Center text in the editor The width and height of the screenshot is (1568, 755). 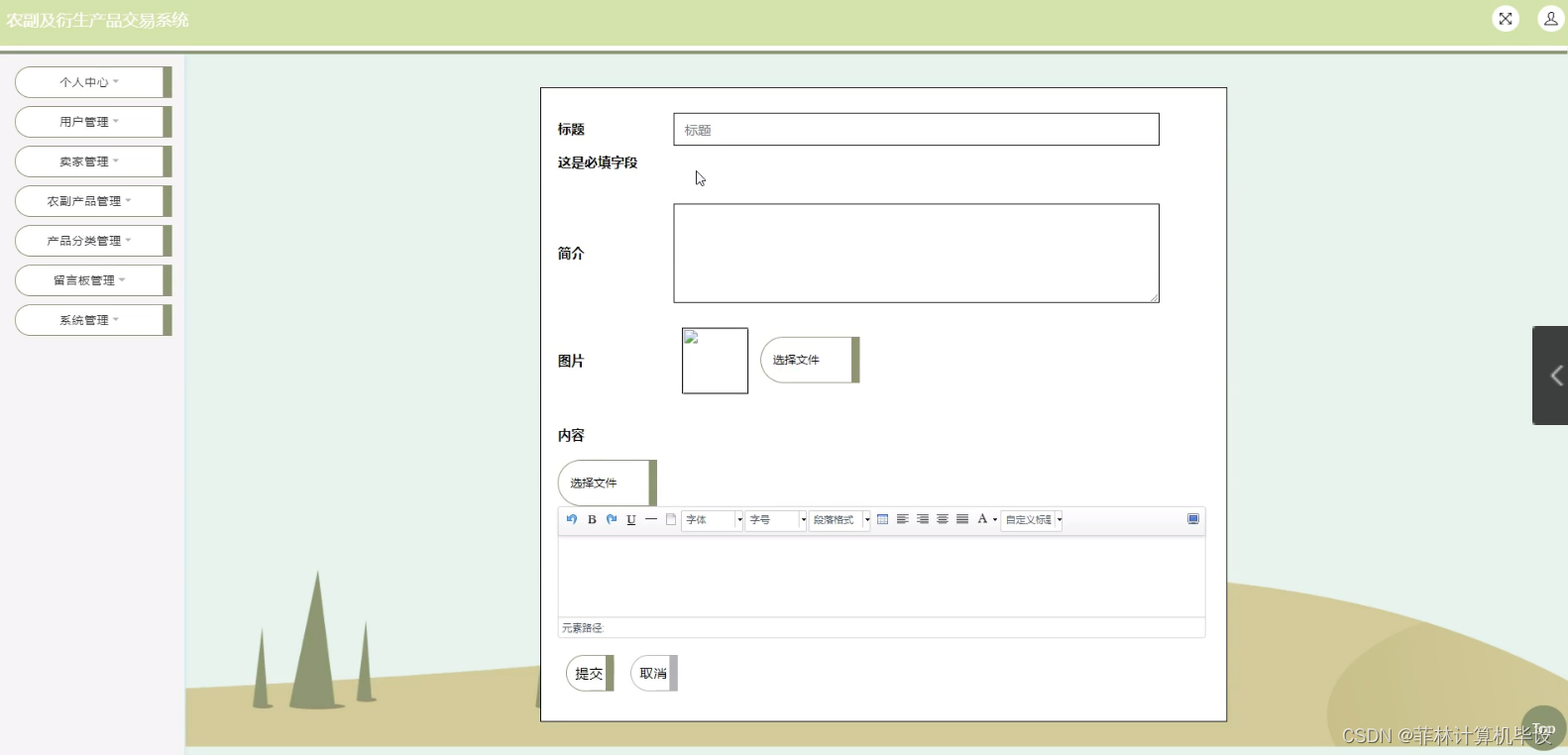pos(943,519)
